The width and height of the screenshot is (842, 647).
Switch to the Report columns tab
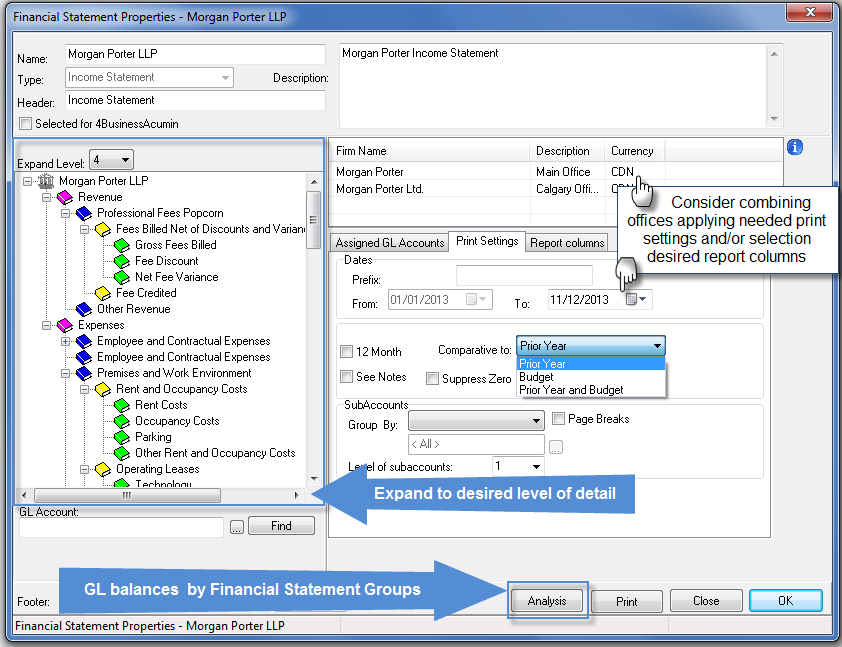567,243
